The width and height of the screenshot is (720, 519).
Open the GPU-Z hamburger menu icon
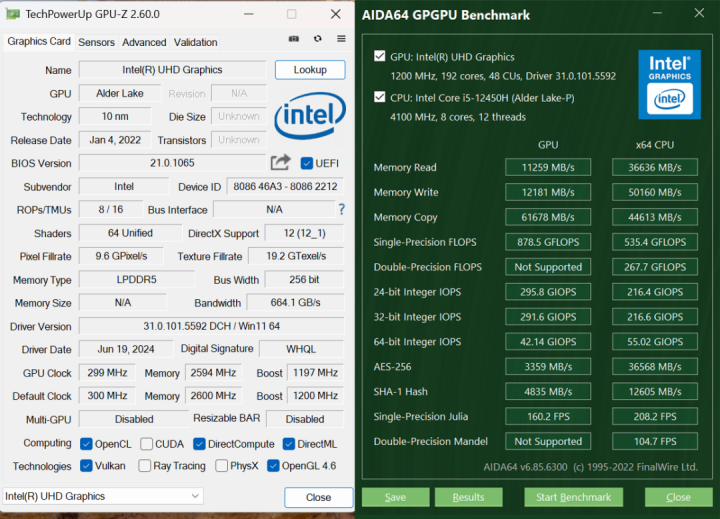(x=341, y=39)
